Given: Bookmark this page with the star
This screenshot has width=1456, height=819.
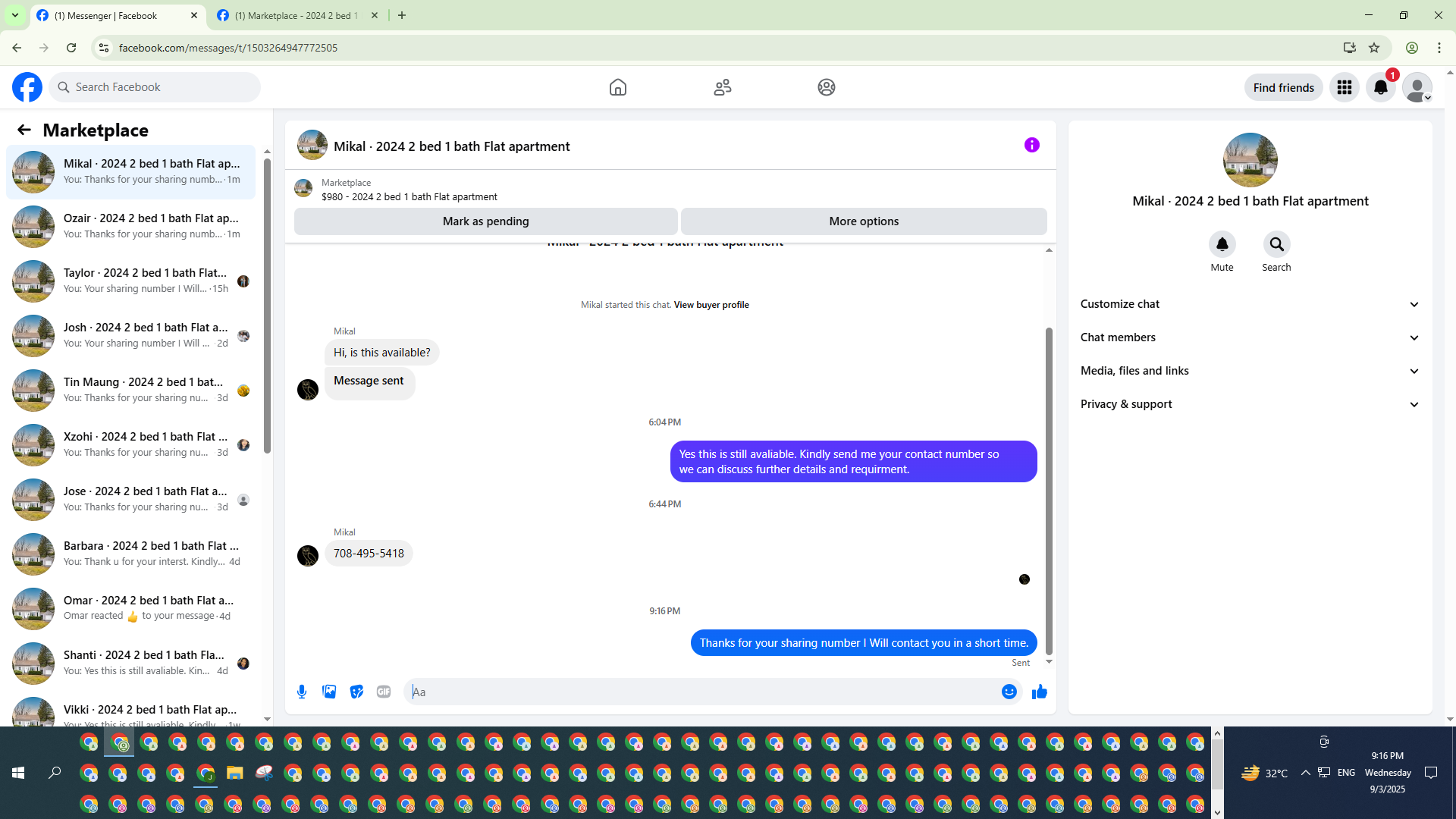Looking at the screenshot, I should tap(1374, 48).
